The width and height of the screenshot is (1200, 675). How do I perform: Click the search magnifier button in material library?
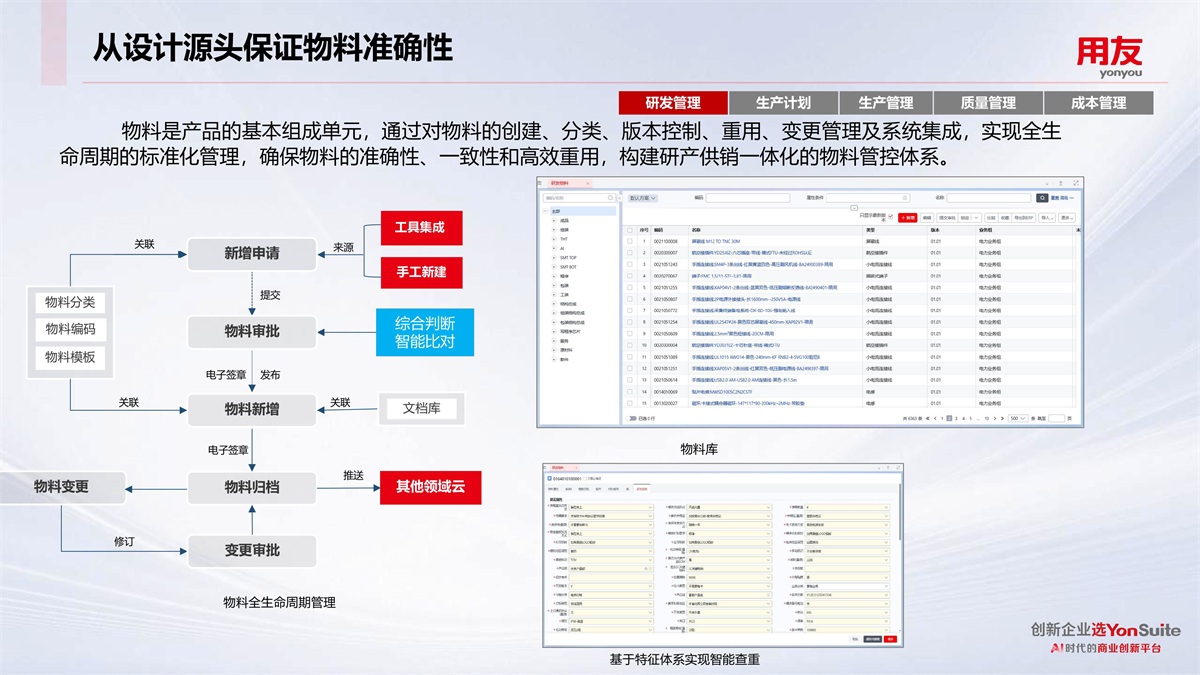point(1041,198)
